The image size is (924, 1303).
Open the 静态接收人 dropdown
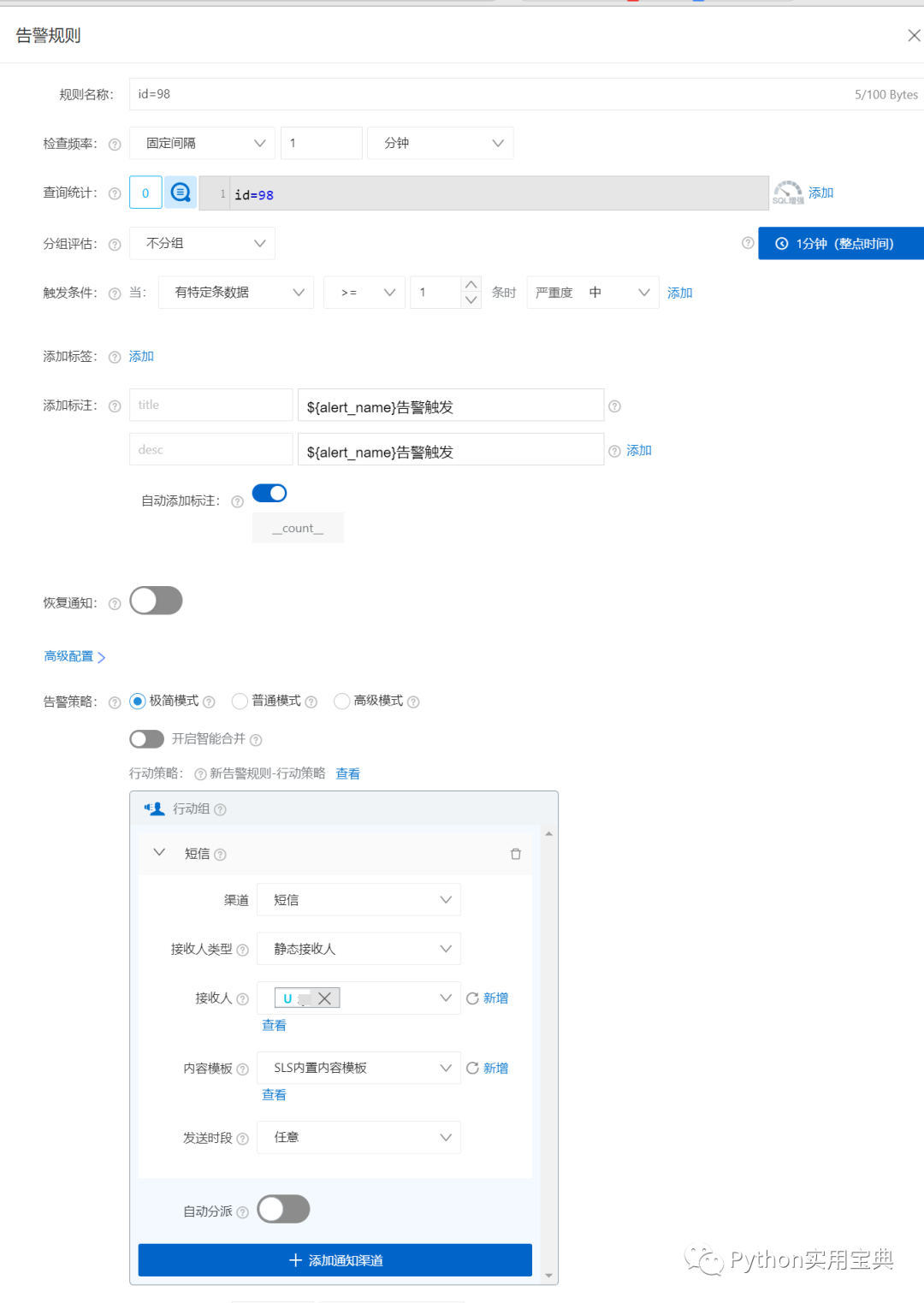click(359, 949)
